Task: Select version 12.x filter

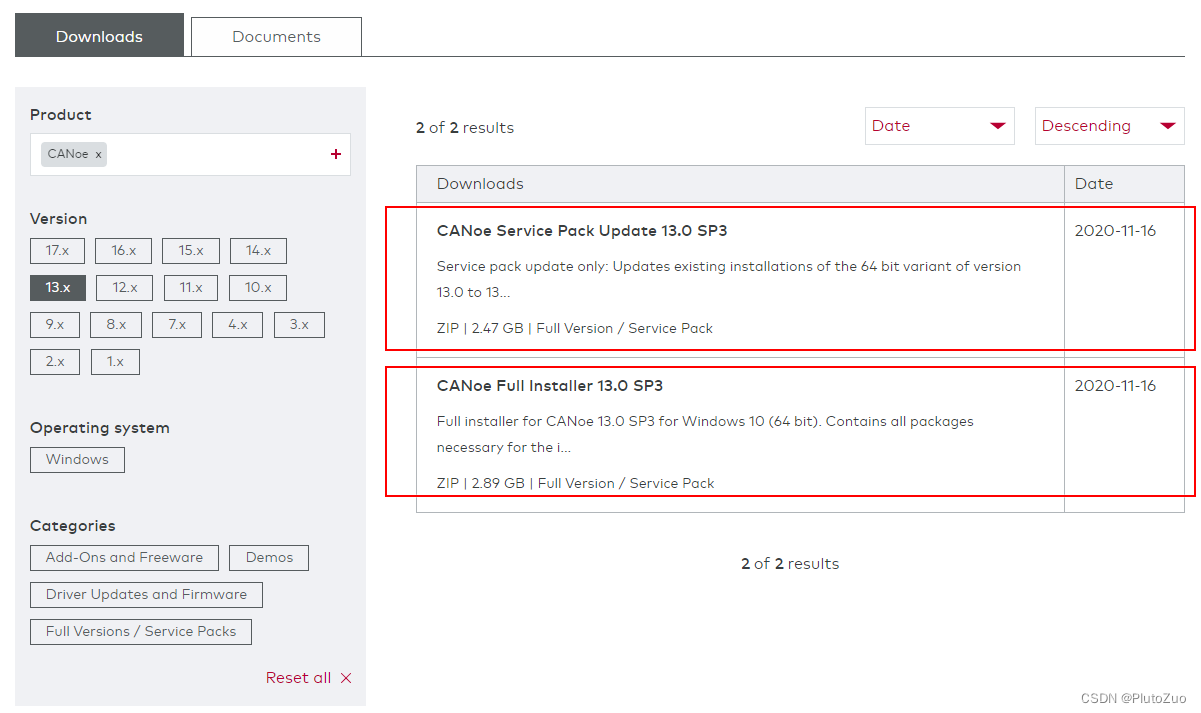Action: pyautogui.click(x=125, y=288)
